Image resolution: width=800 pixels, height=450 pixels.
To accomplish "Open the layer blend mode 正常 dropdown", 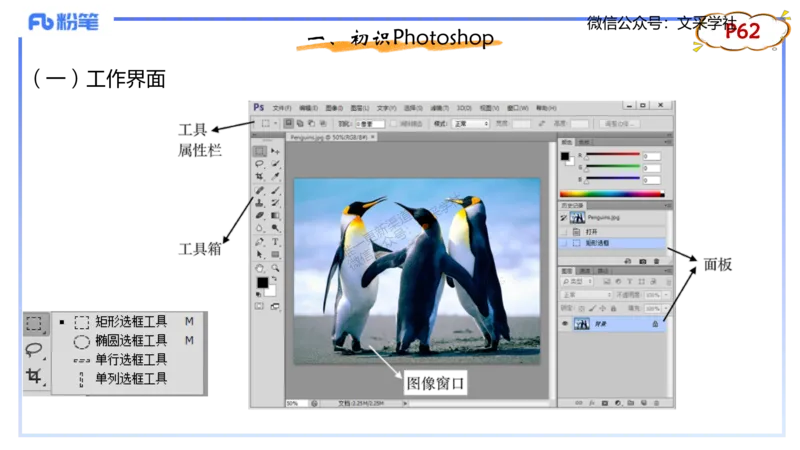I will pos(586,295).
